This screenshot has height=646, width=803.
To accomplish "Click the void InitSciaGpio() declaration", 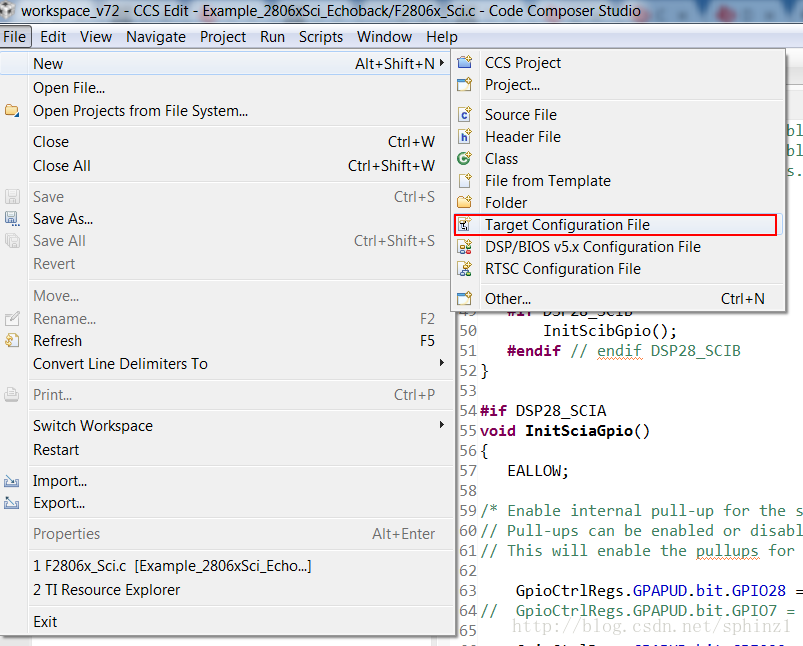I will click(x=565, y=431).
